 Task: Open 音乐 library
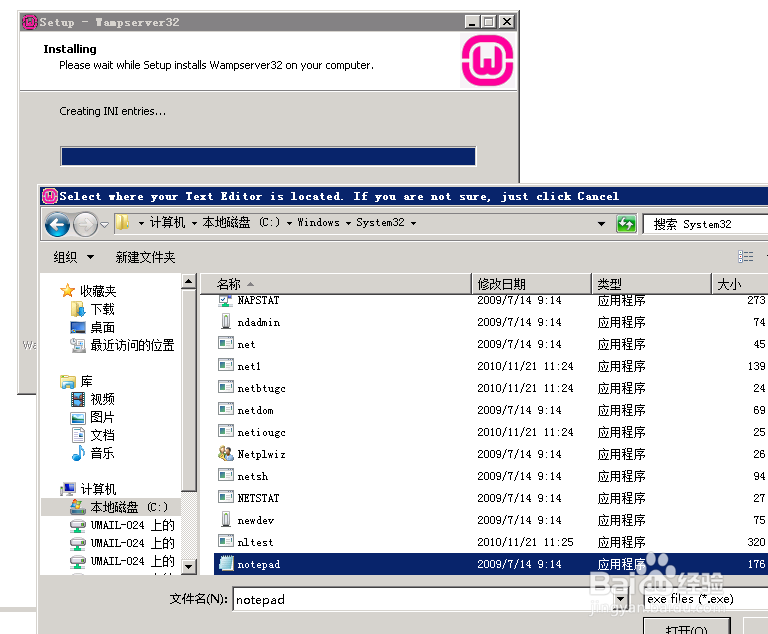point(102,453)
